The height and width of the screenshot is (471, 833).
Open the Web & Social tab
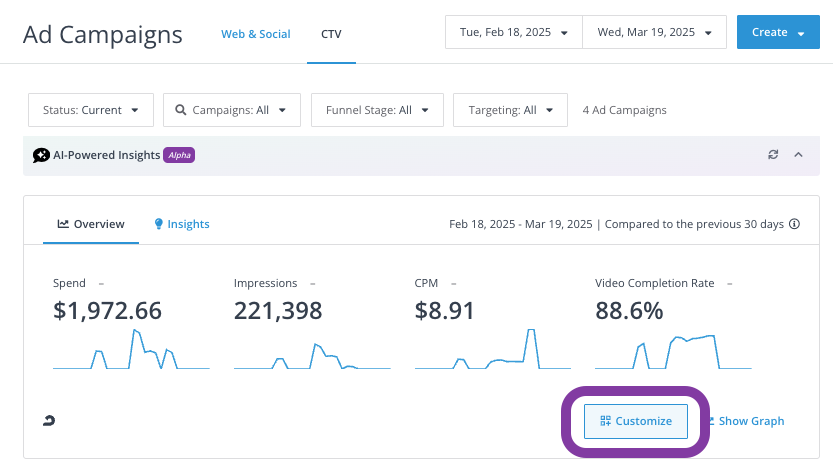[x=255, y=34]
